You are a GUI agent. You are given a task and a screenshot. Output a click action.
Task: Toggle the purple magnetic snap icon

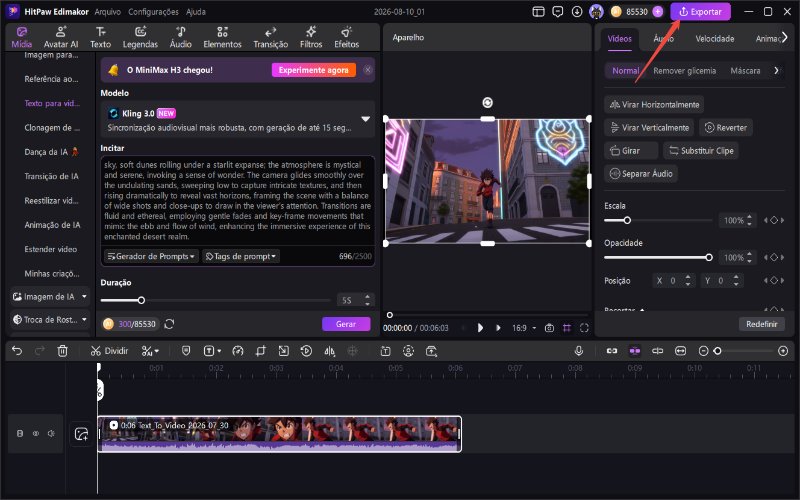coord(635,351)
